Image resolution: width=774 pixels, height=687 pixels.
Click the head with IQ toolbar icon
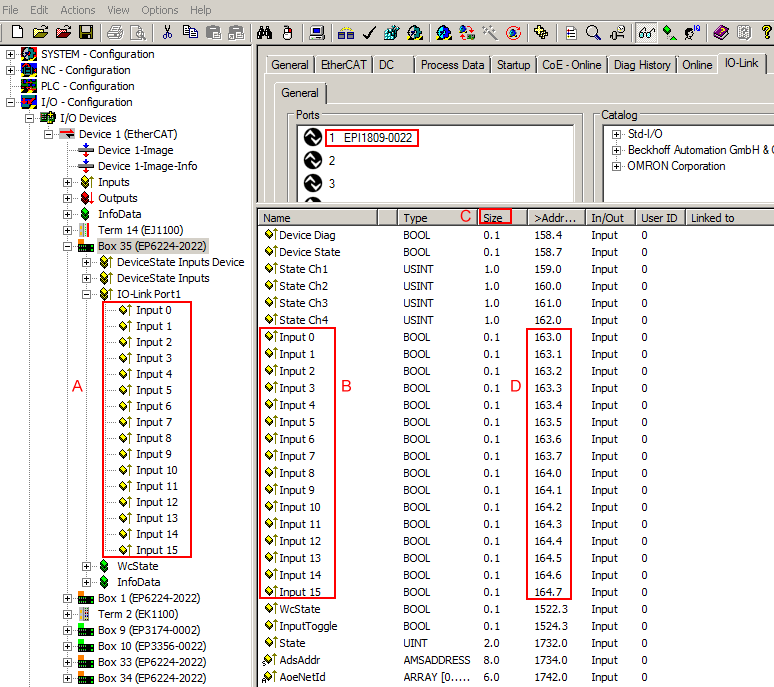[x=692, y=33]
